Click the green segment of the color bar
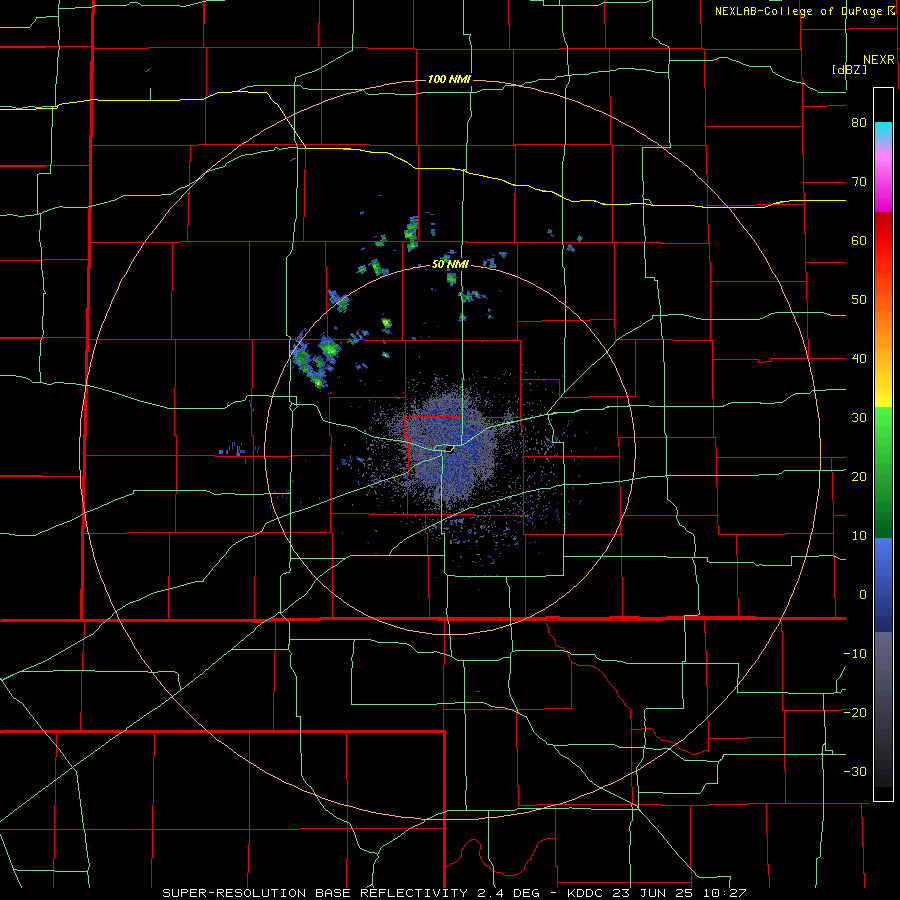900x900 pixels. (x=883, y=472)
